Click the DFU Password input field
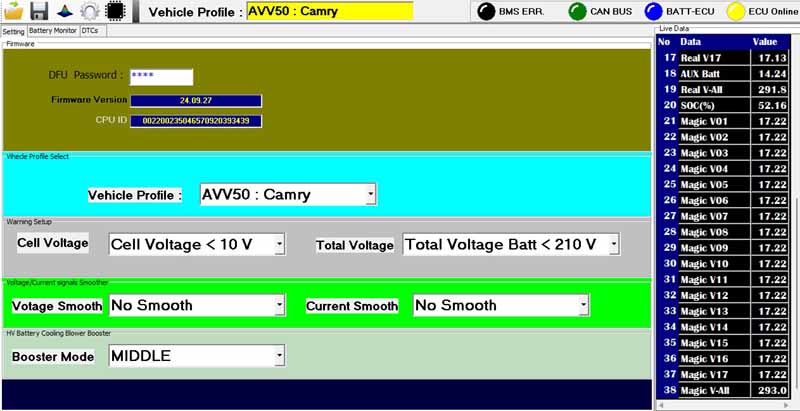The width and height of the screenshot is (800, 411). click(161, 76)
